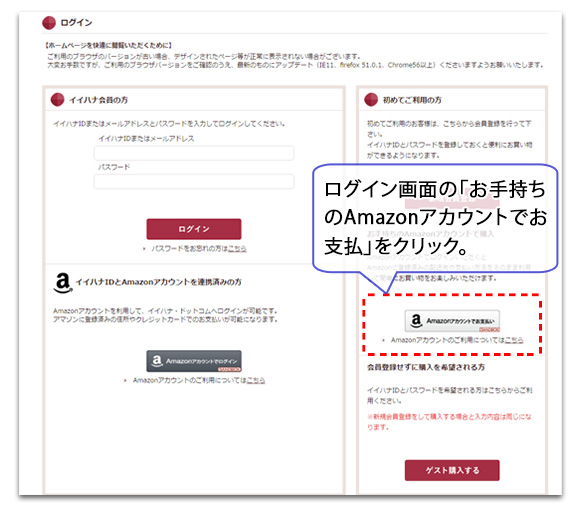Open the forgotten password こちら link
Image resolution: width=580 pixels, height=510 pixels.
(237, 249)
